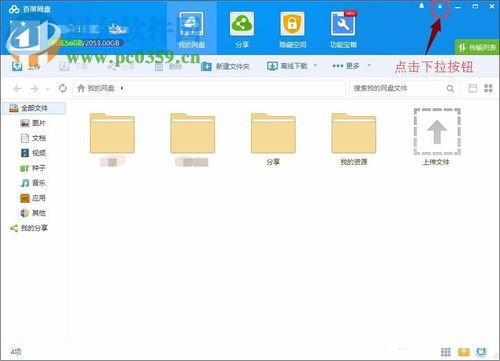
Task: Select 视频 category in sidebar
Action: point(33,153)
